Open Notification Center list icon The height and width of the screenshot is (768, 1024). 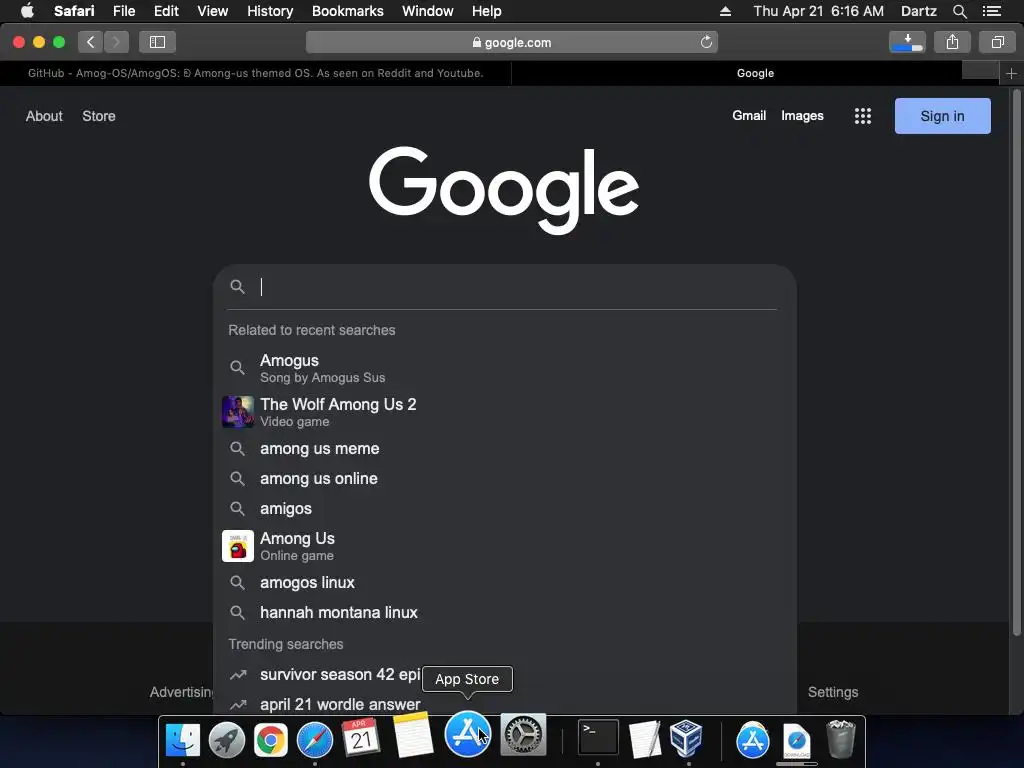click(x=991, y=11)
